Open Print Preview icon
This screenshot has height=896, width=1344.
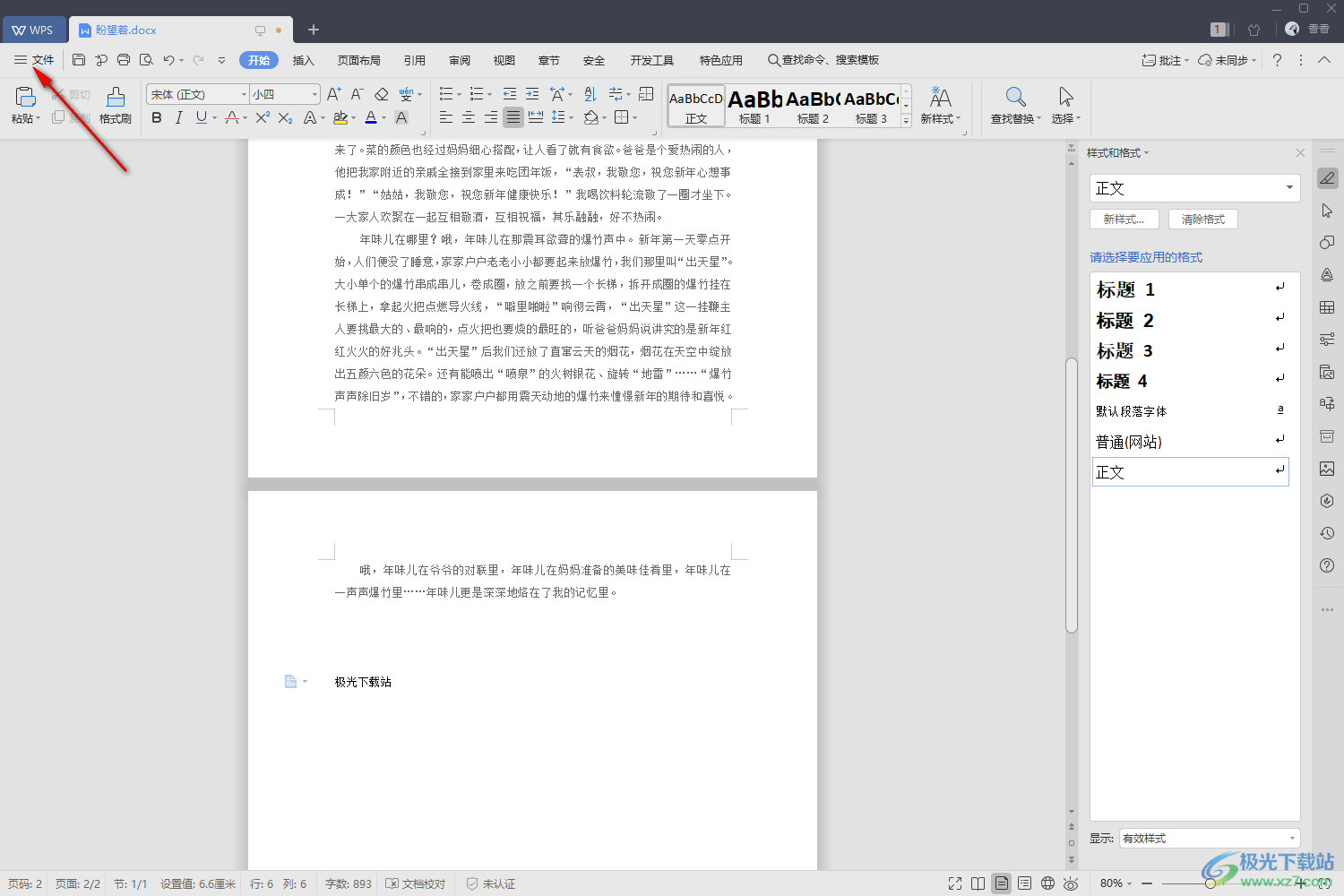coord(146,60)
